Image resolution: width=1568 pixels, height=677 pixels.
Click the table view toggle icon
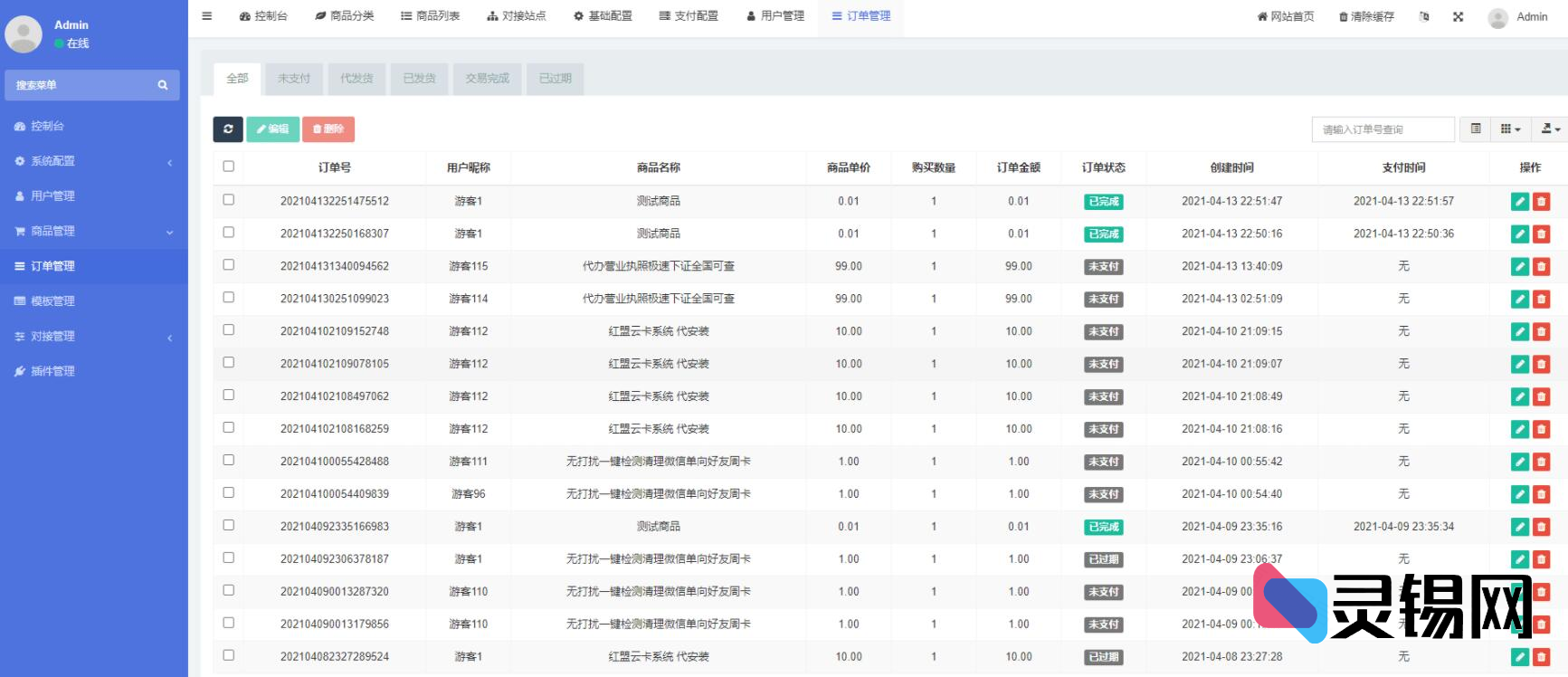click(x=1476, y=129)
